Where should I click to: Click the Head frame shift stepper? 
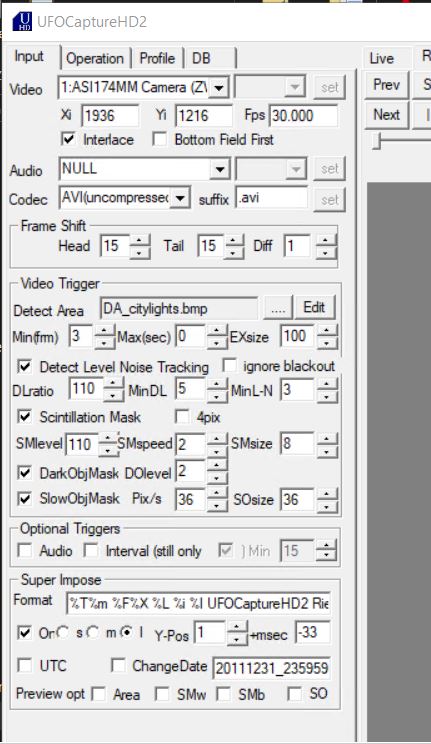coord(140,246)
